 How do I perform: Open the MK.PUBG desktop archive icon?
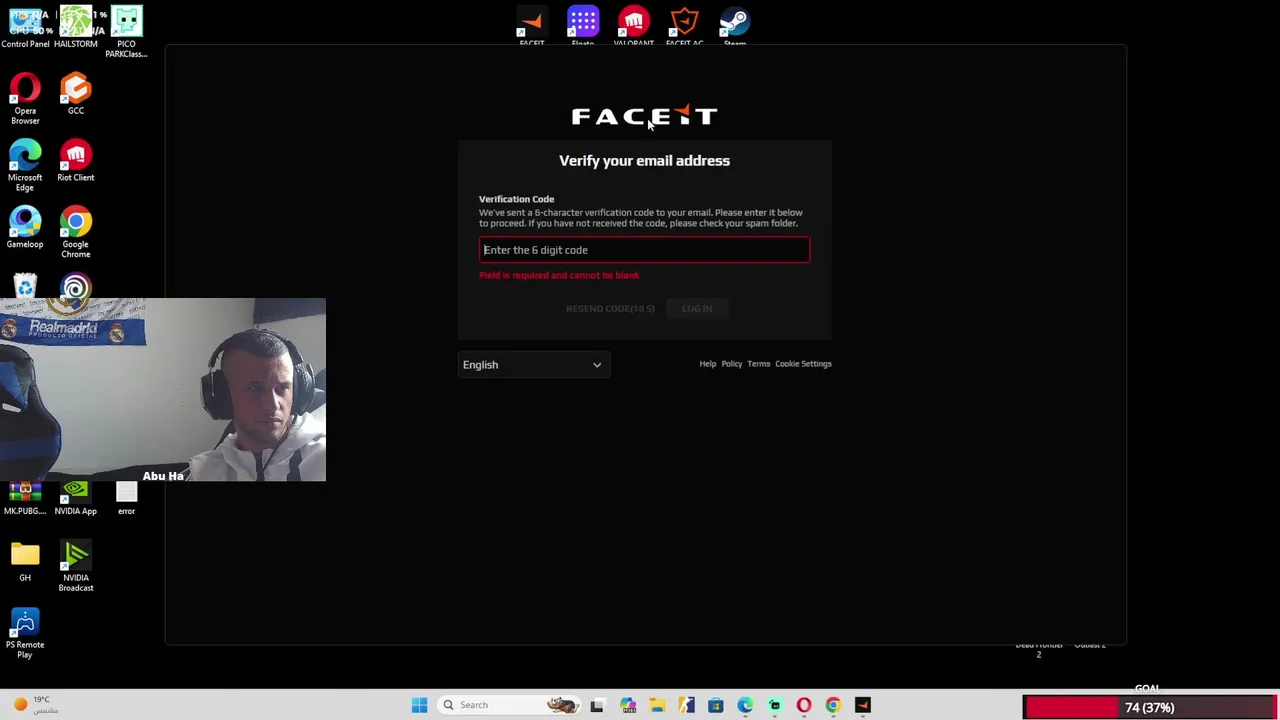pos(25,499)
